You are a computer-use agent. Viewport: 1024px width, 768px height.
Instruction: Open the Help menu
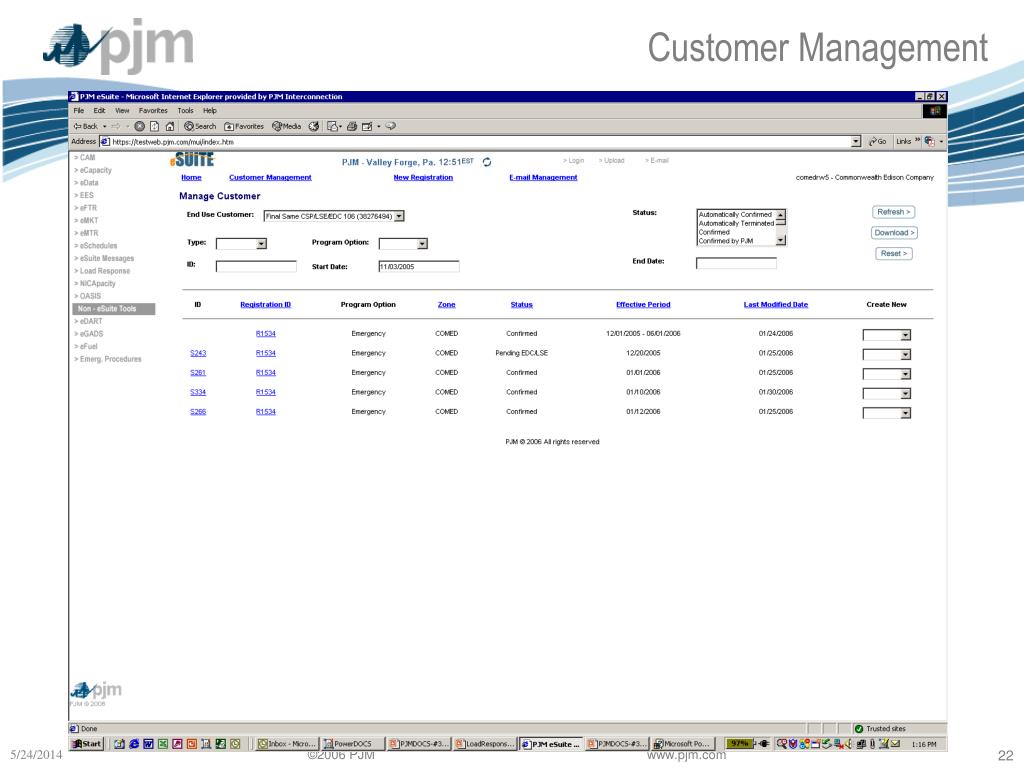pyautogui.click(x=210, y=110)
